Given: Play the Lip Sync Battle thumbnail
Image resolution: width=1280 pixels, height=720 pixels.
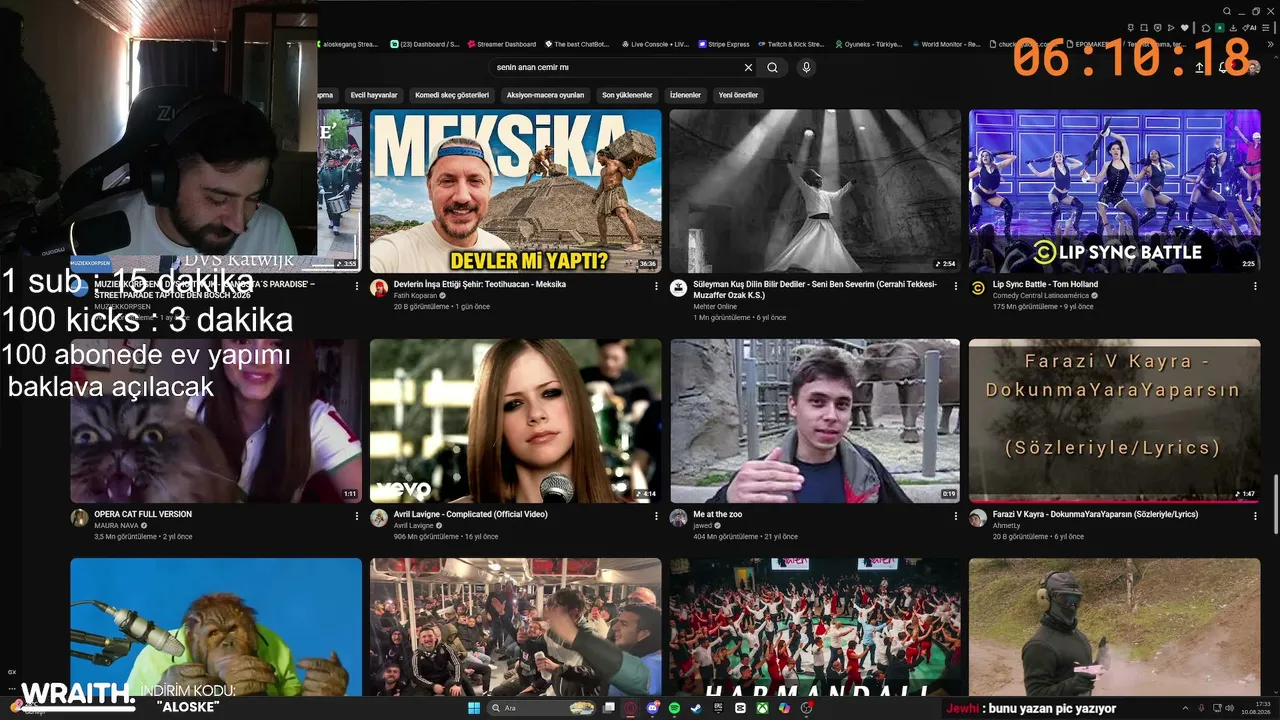Looking at the screenshot, I should click(x=1115, y=191).
